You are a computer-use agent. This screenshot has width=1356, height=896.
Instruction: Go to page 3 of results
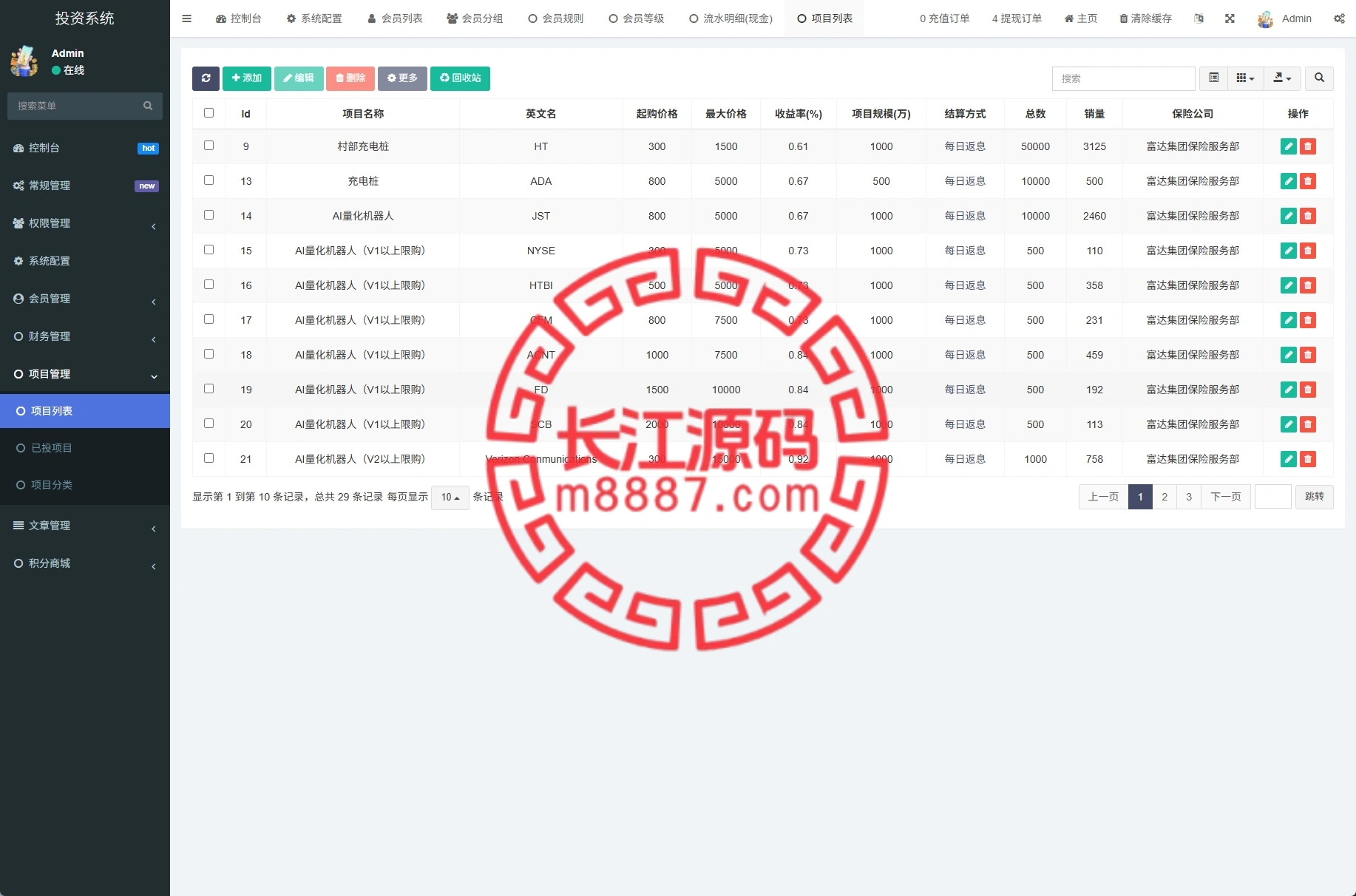point(1189,497)
